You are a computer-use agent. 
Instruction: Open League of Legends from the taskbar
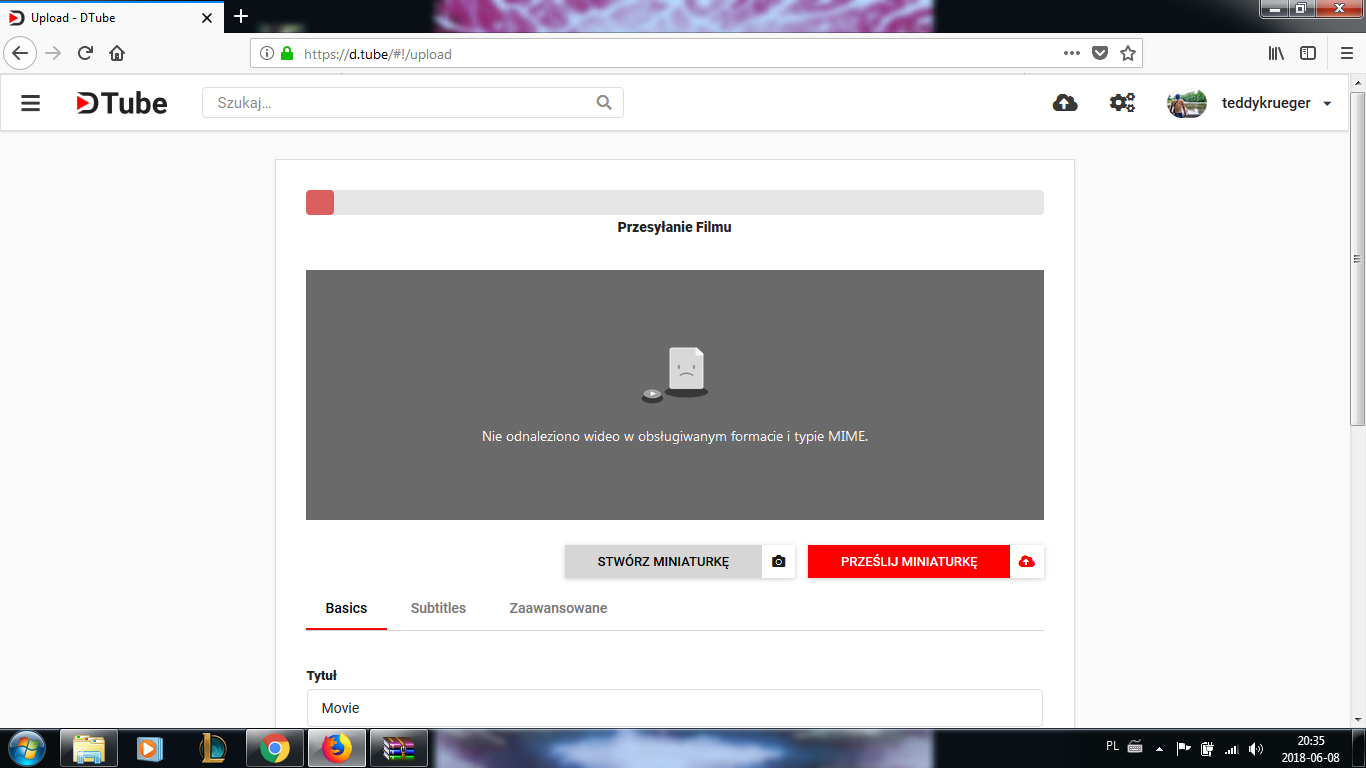coord(213,748)
